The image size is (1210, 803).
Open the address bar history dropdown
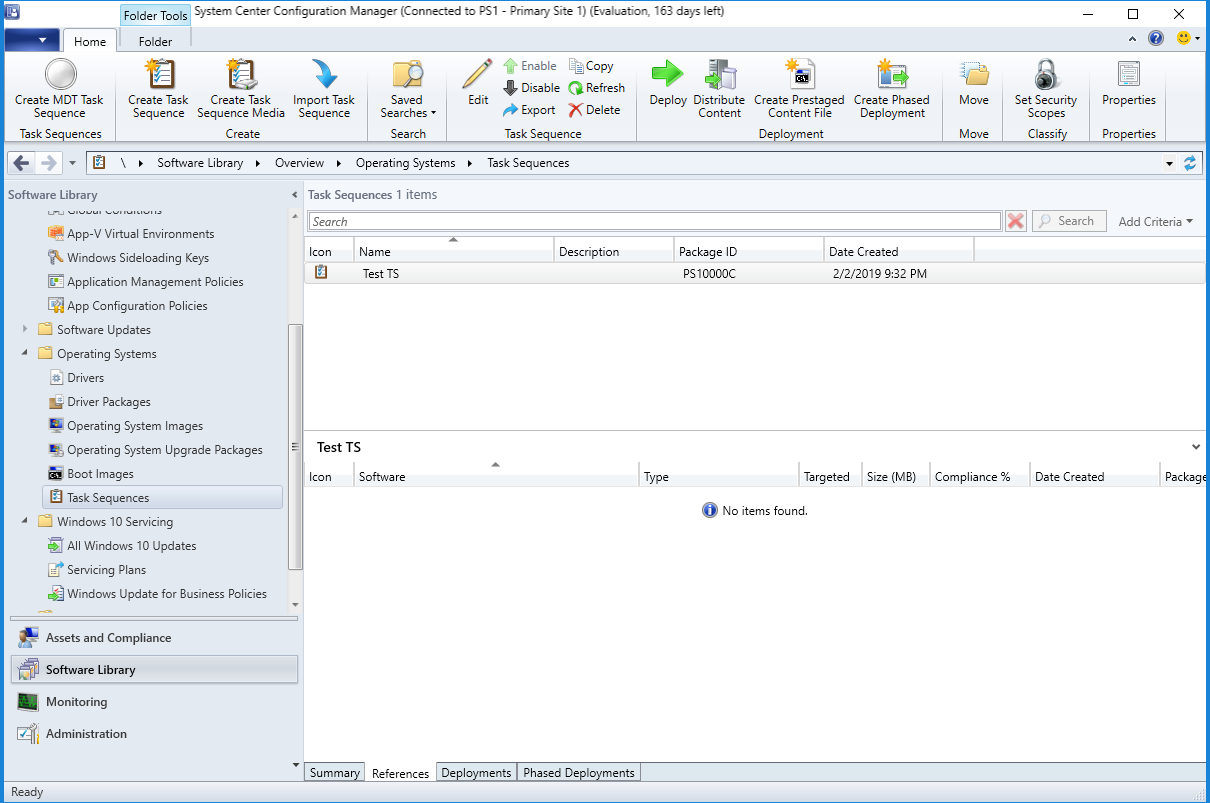[1170, 163]
